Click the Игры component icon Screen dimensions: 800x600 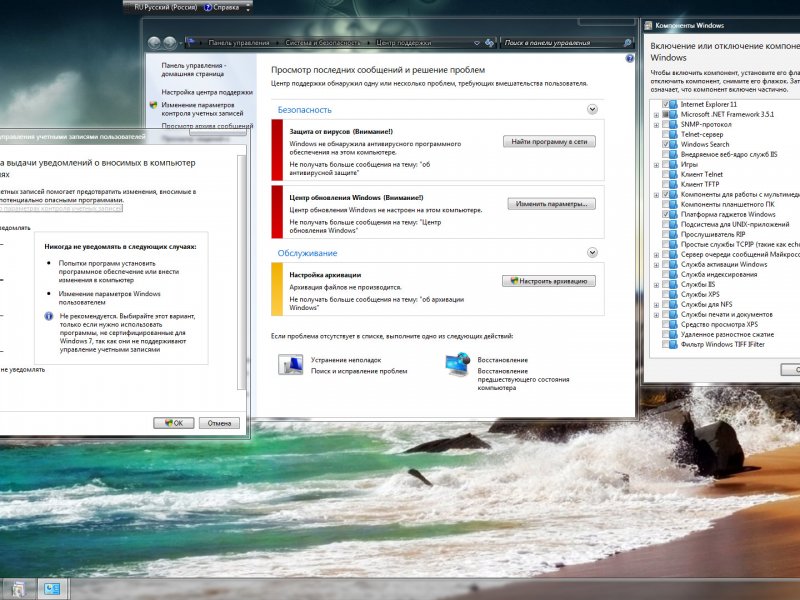point(673,164)
